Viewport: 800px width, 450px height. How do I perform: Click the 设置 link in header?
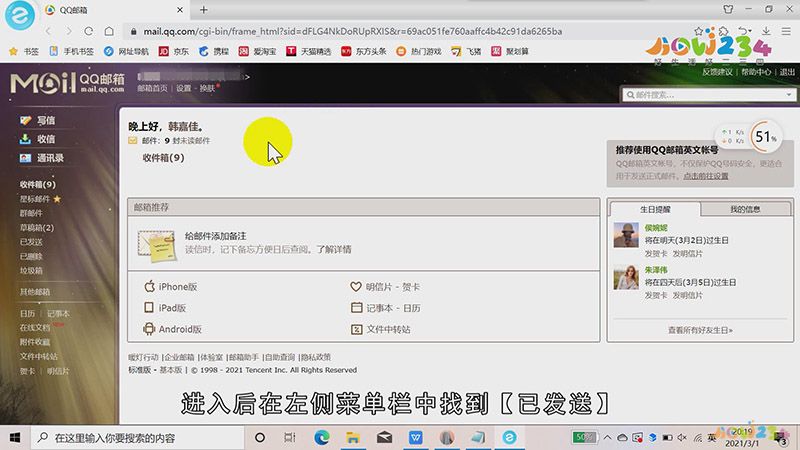[x=184, y=88]
